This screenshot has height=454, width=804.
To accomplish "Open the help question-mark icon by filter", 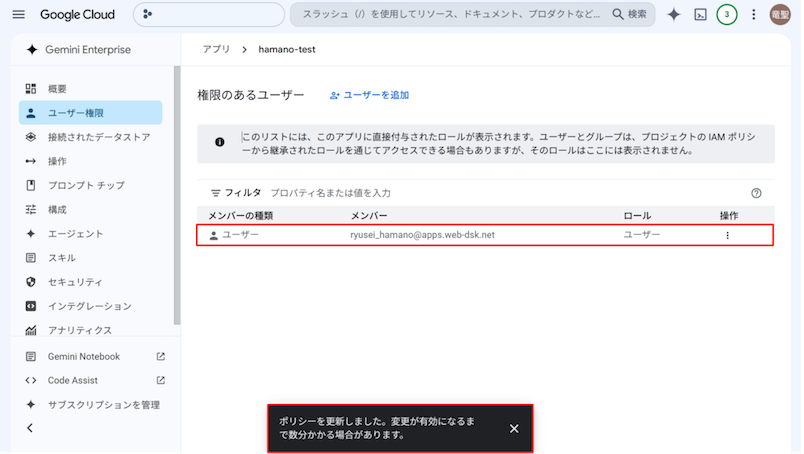I will tap(756, 193).
